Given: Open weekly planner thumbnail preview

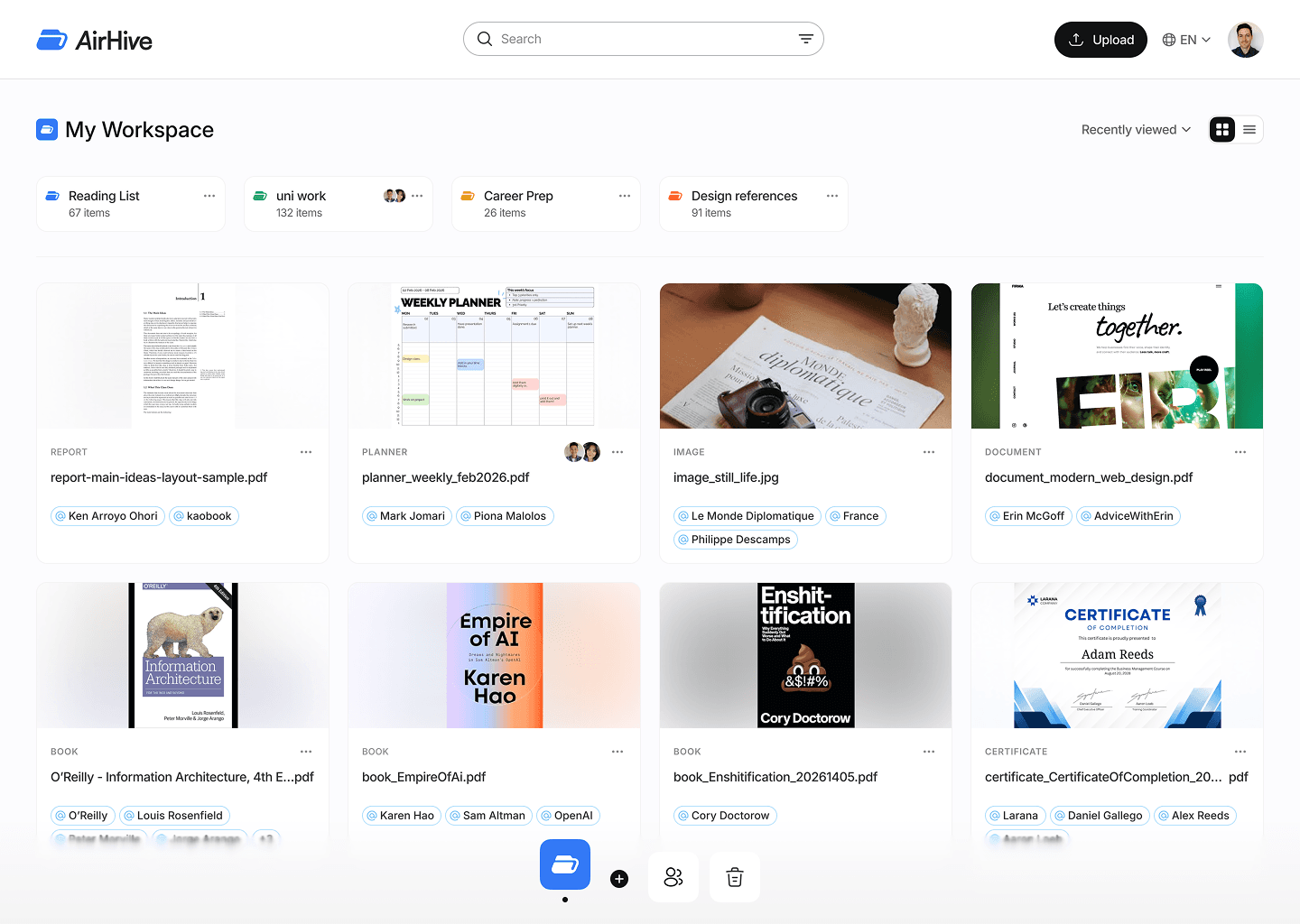Looking at the screenshot, I should 495,356.
